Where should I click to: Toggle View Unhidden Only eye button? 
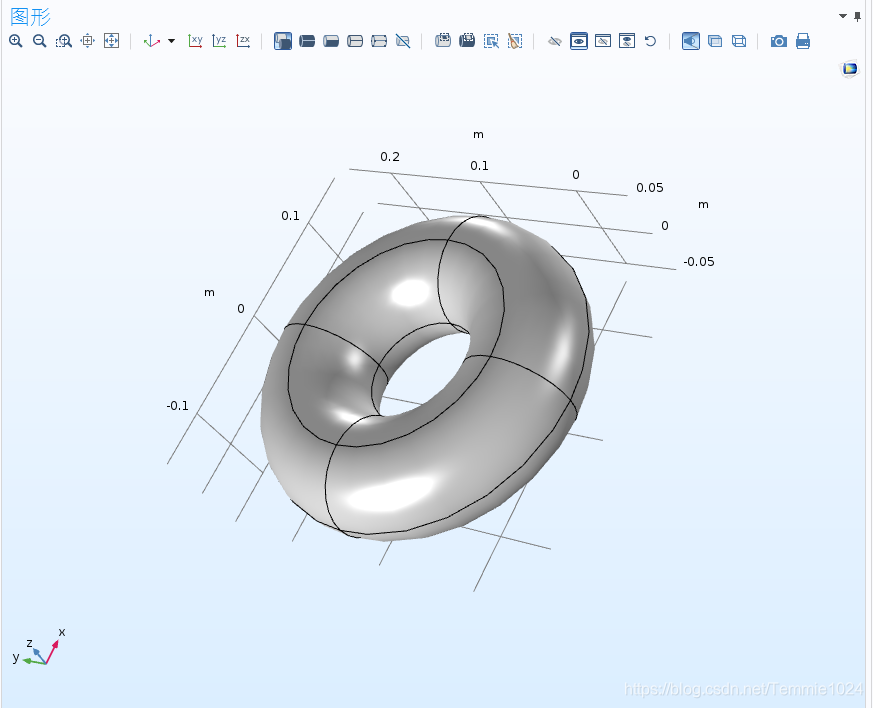579,41
